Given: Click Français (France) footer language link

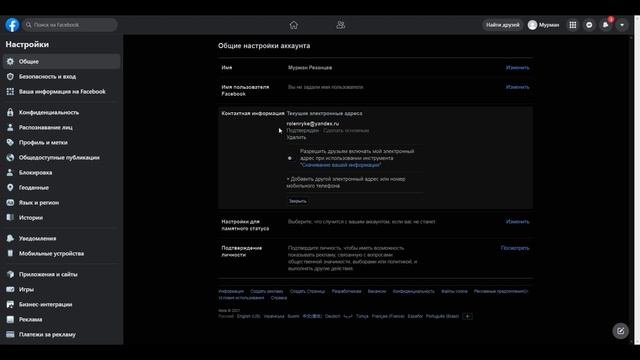Looking at the screenshot, I should tap(388, 316).
